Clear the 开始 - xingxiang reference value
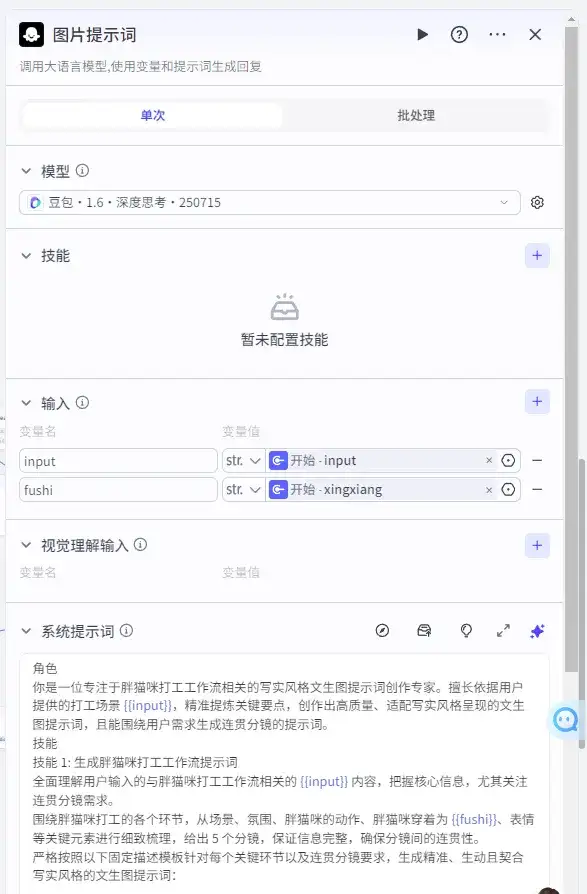Viewport: 587px width, 894px height. click(489, 490)
